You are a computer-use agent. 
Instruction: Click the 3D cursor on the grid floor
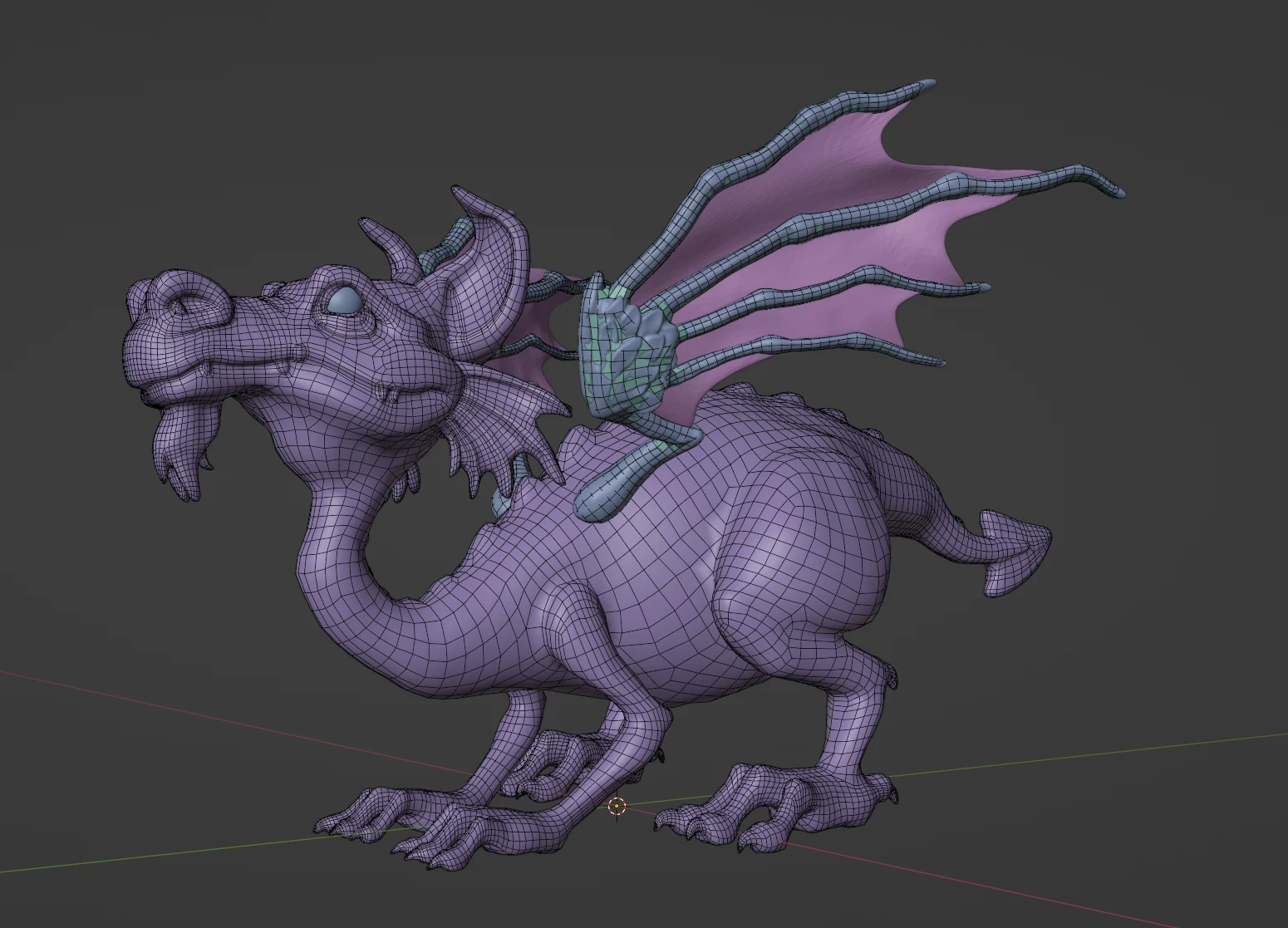tap(617, 806)
